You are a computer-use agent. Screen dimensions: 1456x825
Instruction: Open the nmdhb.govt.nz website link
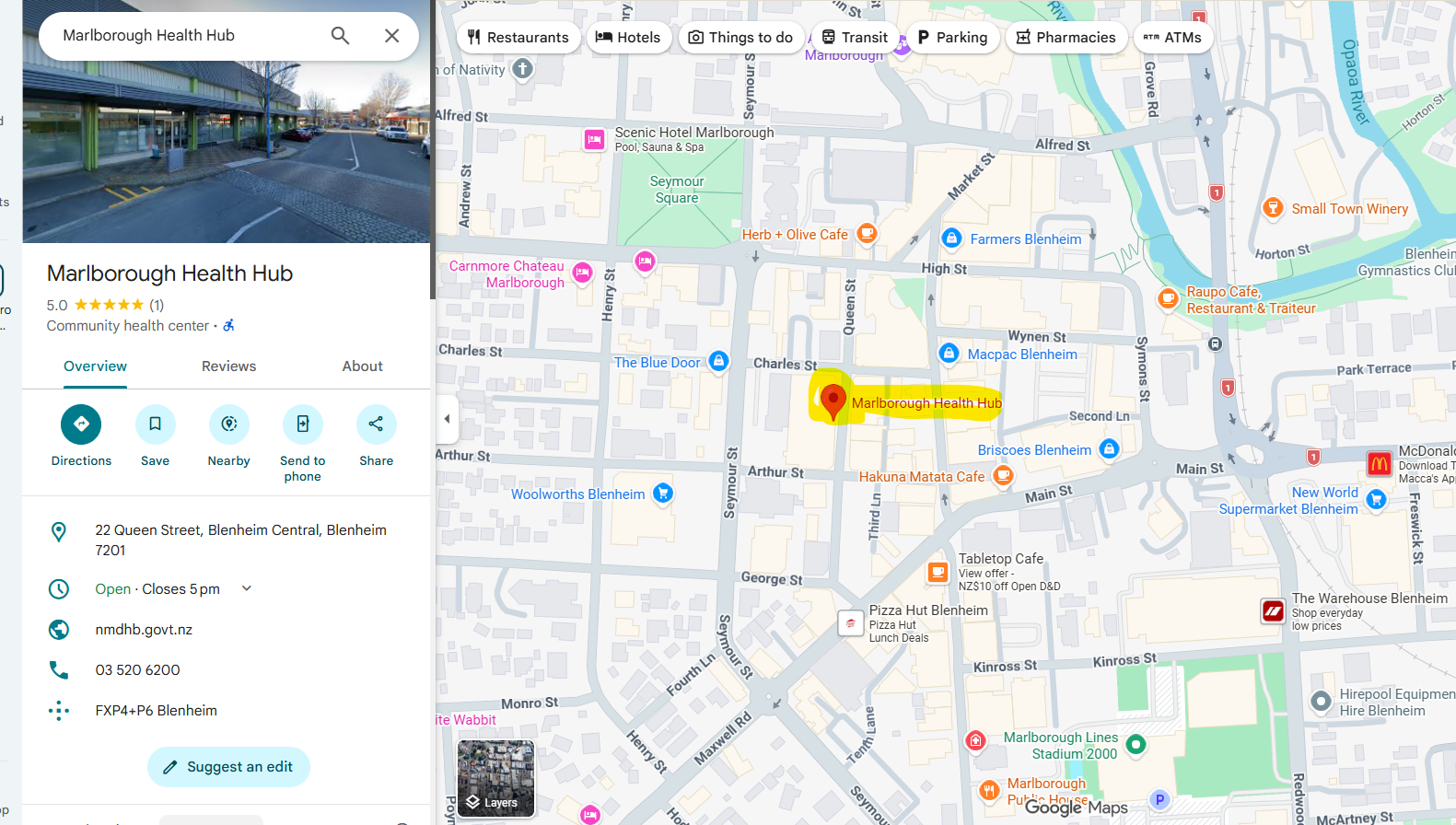click(x=144, y=630)
